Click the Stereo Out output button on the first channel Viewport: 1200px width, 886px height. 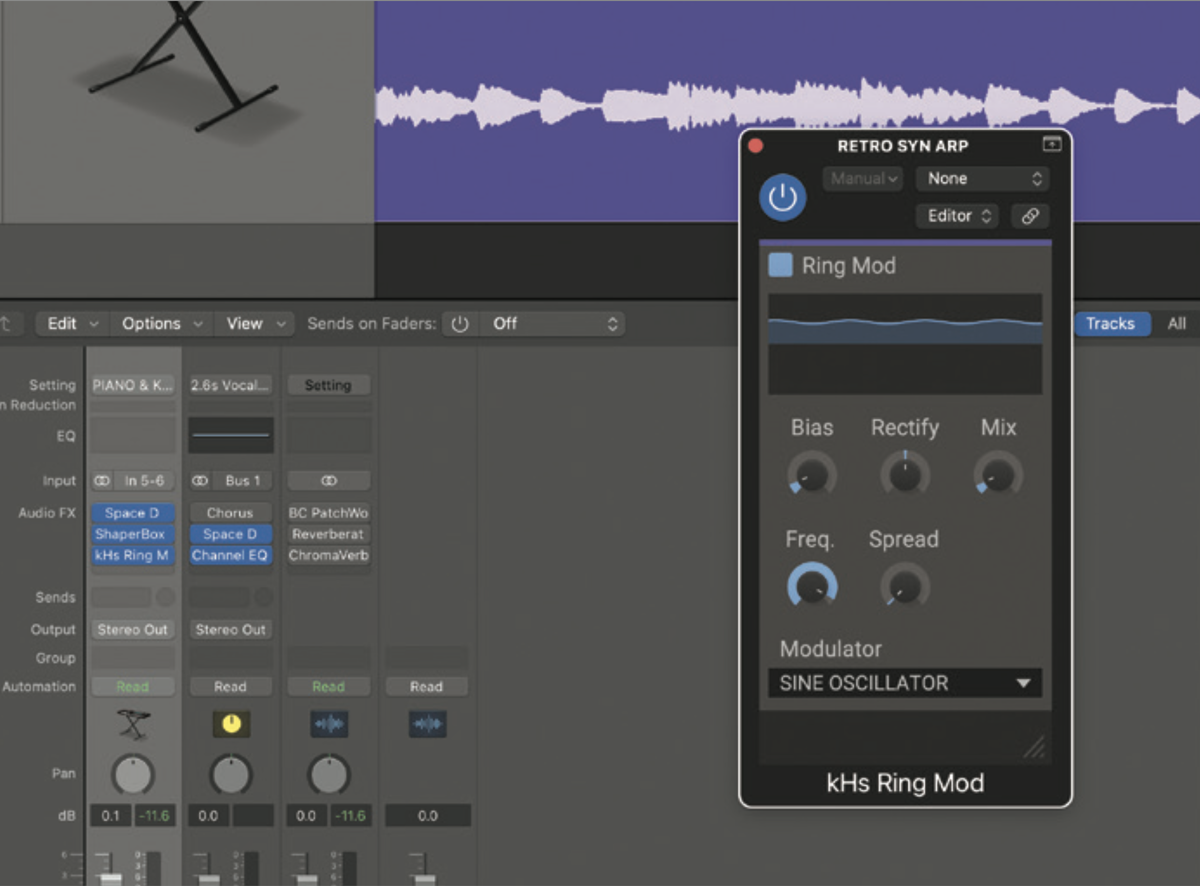click(x=131, y=629)
